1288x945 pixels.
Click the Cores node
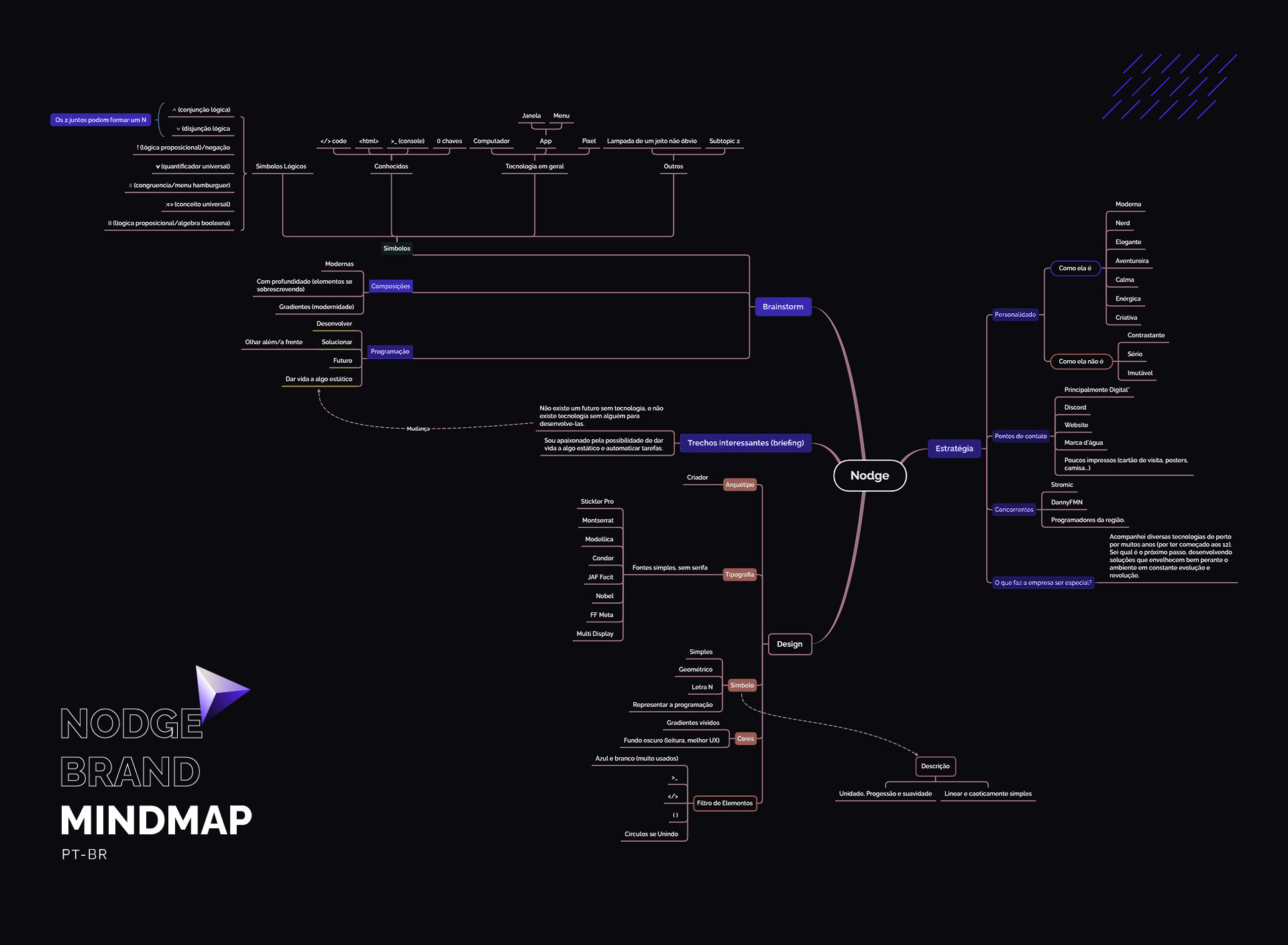[745, 738]
